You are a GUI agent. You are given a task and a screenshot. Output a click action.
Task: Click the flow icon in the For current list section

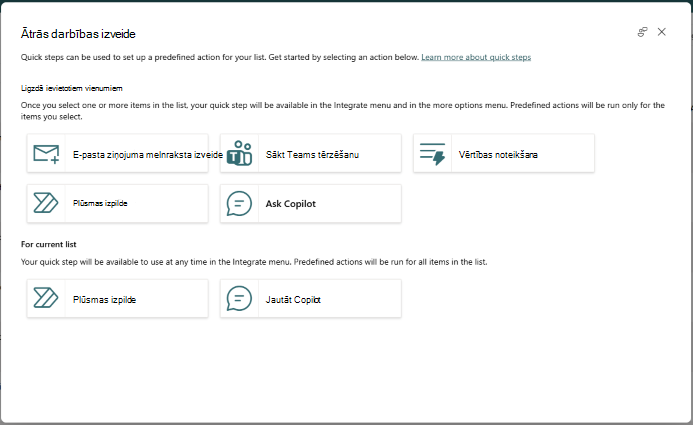[46, 298]
